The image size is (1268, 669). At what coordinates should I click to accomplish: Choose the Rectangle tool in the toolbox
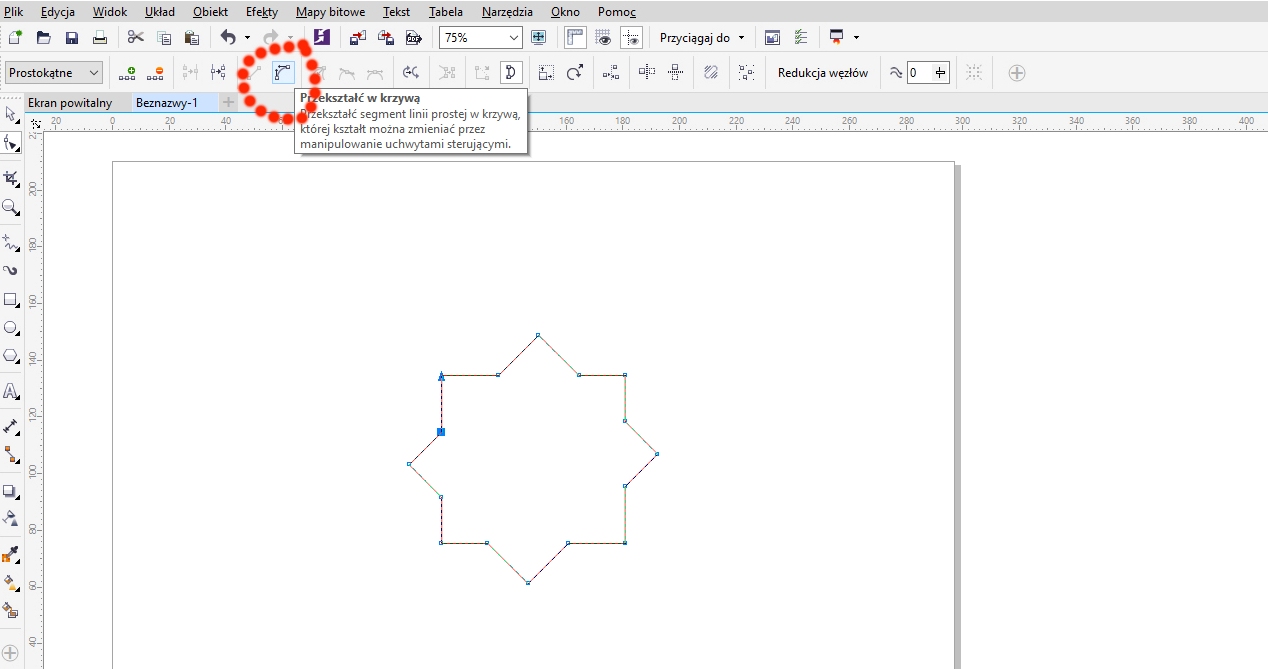click(x=11, y=299)
